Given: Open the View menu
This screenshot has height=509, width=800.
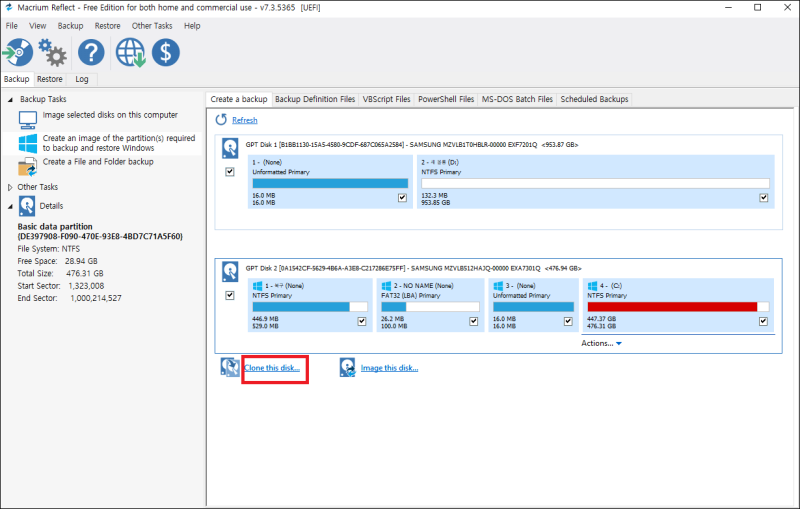Looking at the screenshot, I should (x=38, y=26).
